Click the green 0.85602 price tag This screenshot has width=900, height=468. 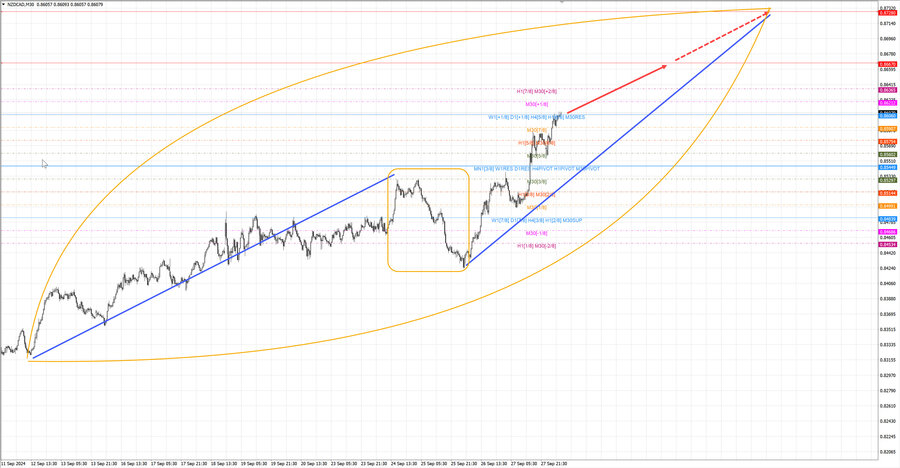[889, 154]
